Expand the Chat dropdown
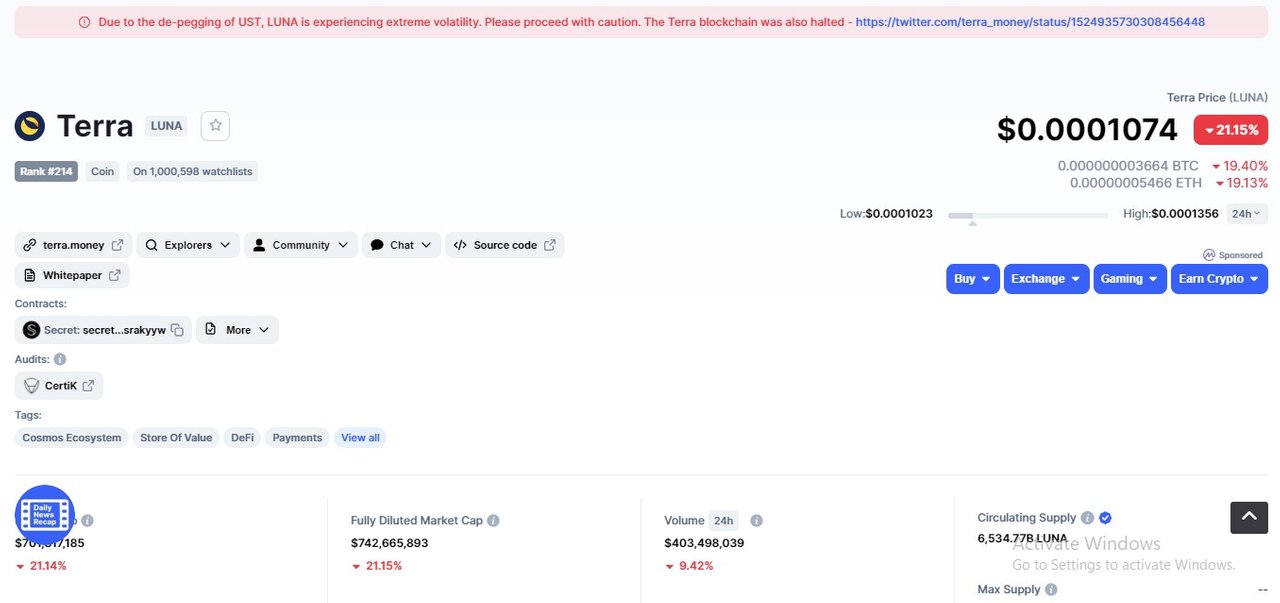 pos(401,245)
